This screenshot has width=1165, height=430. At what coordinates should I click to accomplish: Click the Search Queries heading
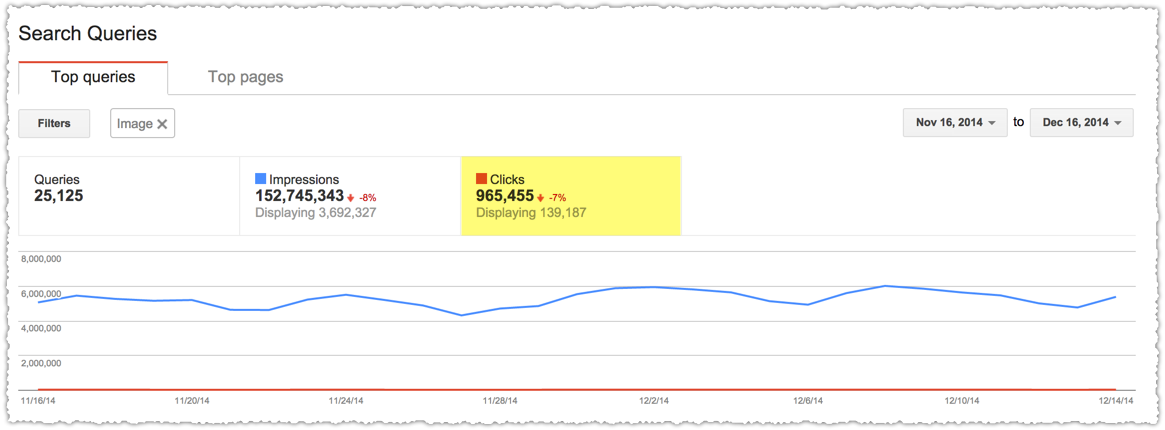pyautogui.click(x=88, y=33)
